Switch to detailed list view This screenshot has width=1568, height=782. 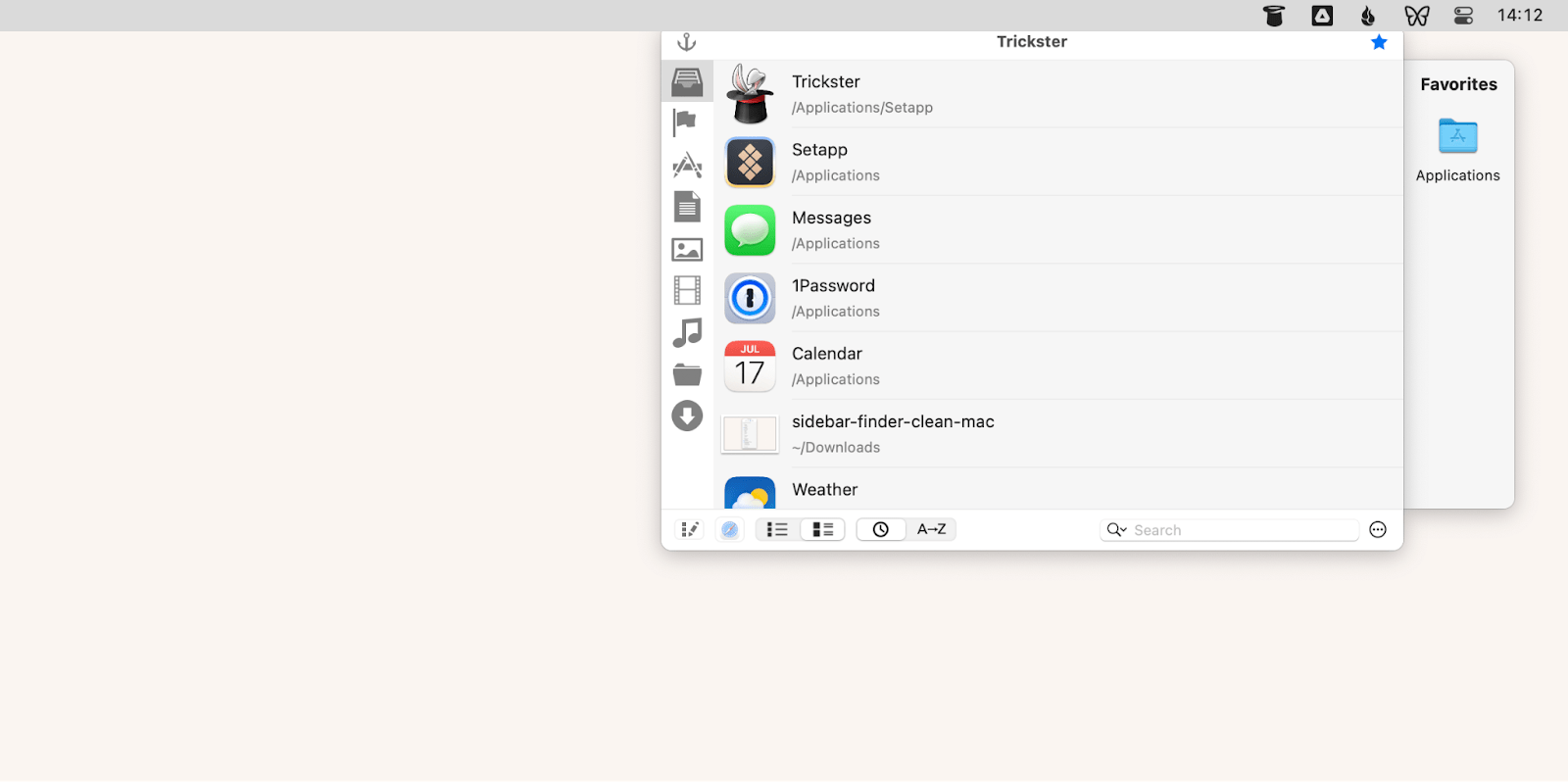pos(822,530)
